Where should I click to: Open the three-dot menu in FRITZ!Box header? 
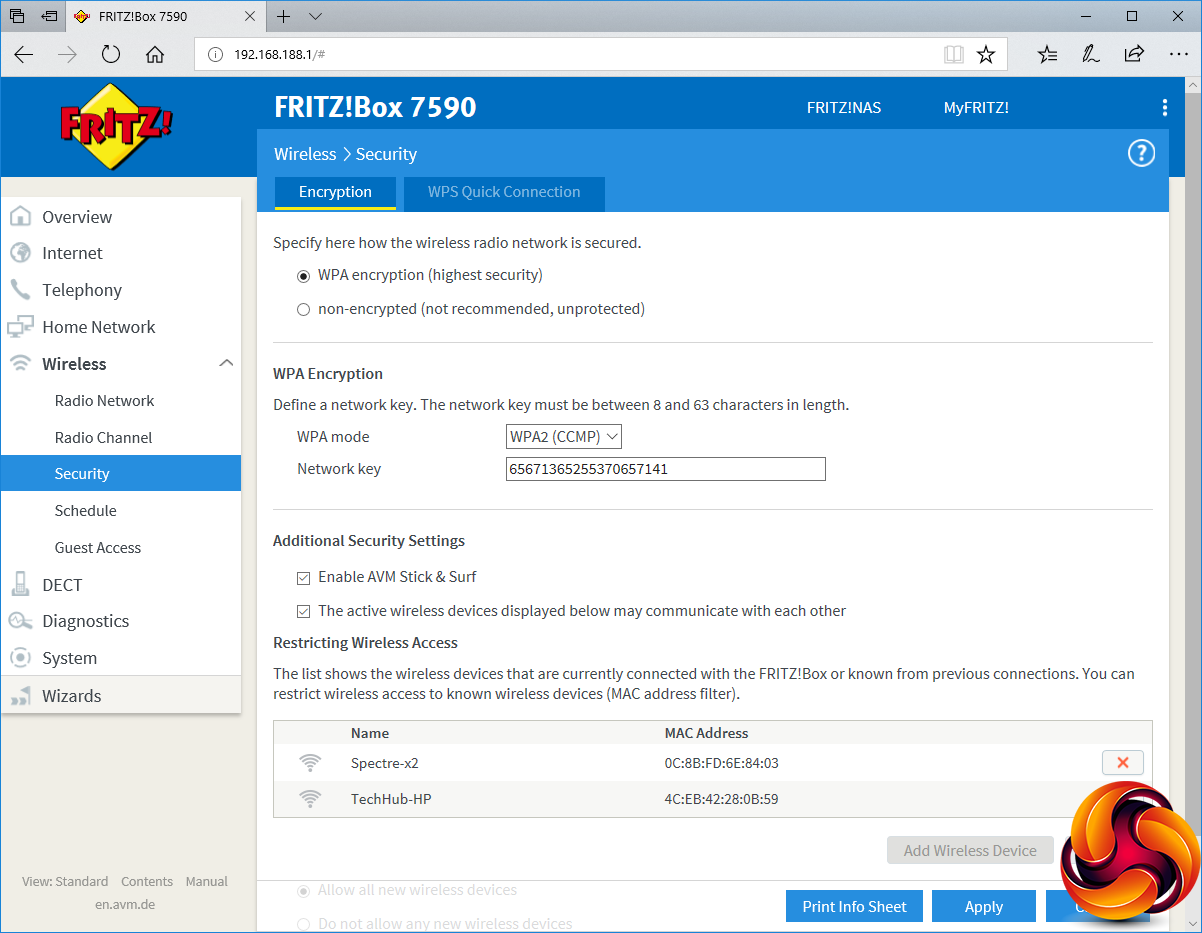tap(1164, 108)
